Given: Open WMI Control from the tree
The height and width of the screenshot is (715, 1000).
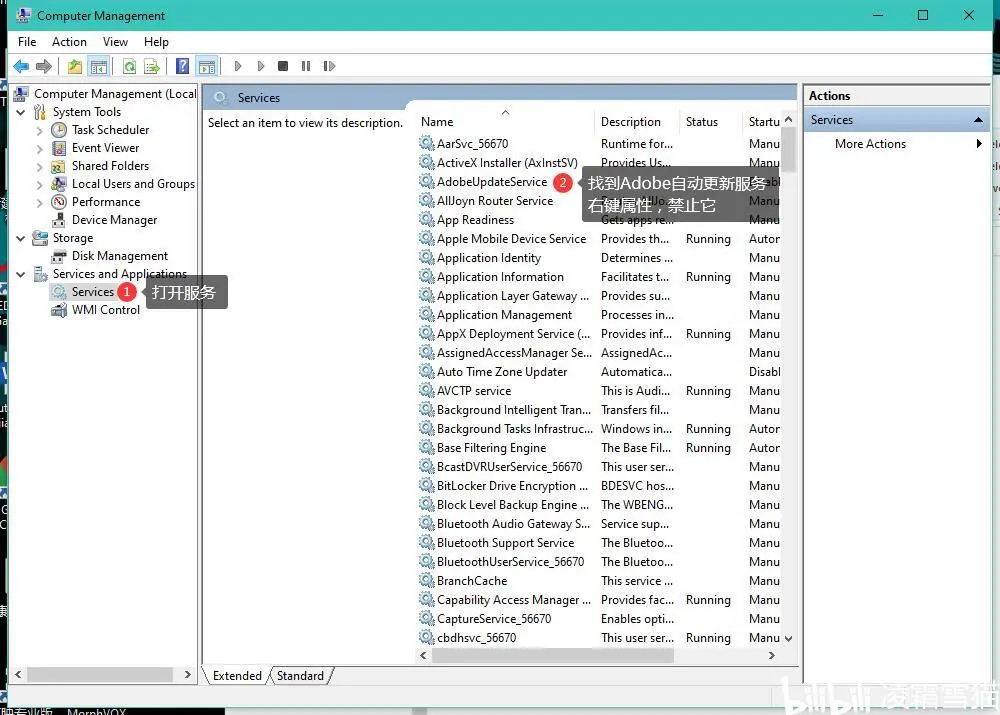Looking at the screenshot, I should pos(103,310).
